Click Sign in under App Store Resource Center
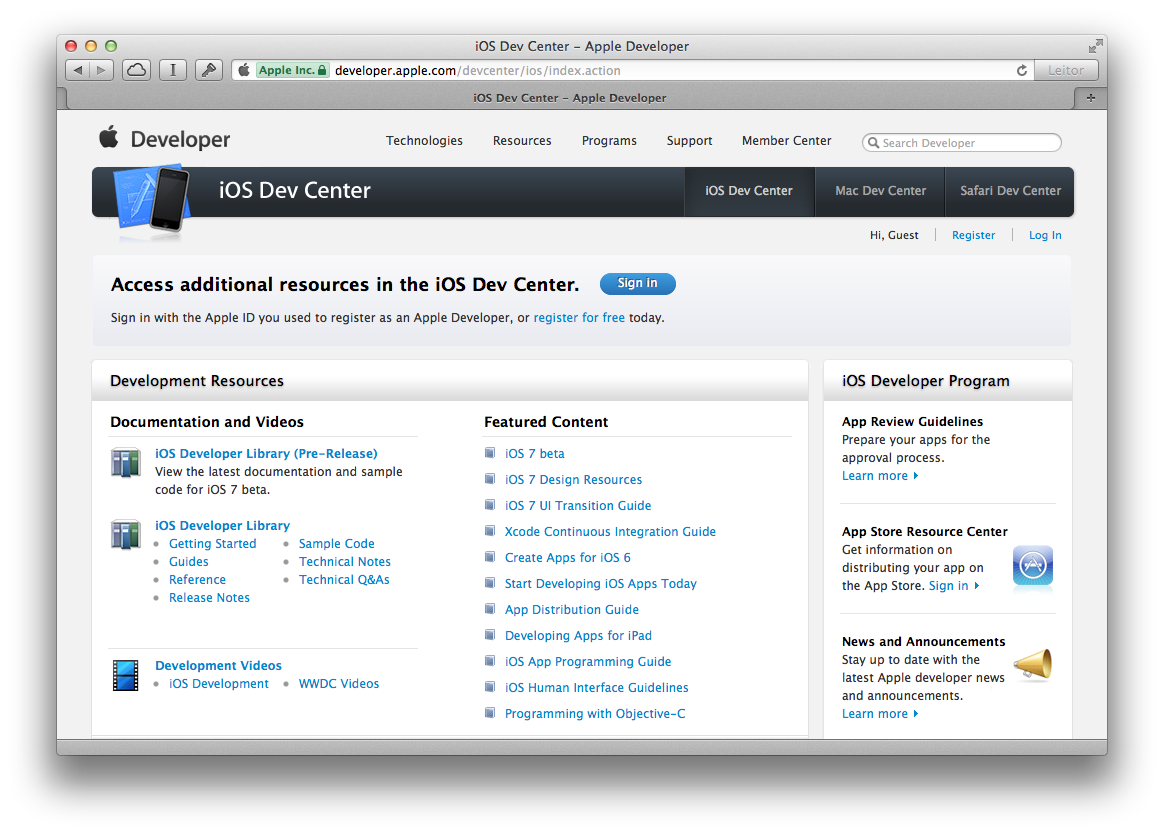Image resolution: width=1164 pixels, height=834 pixels. (x=953, y=586)
